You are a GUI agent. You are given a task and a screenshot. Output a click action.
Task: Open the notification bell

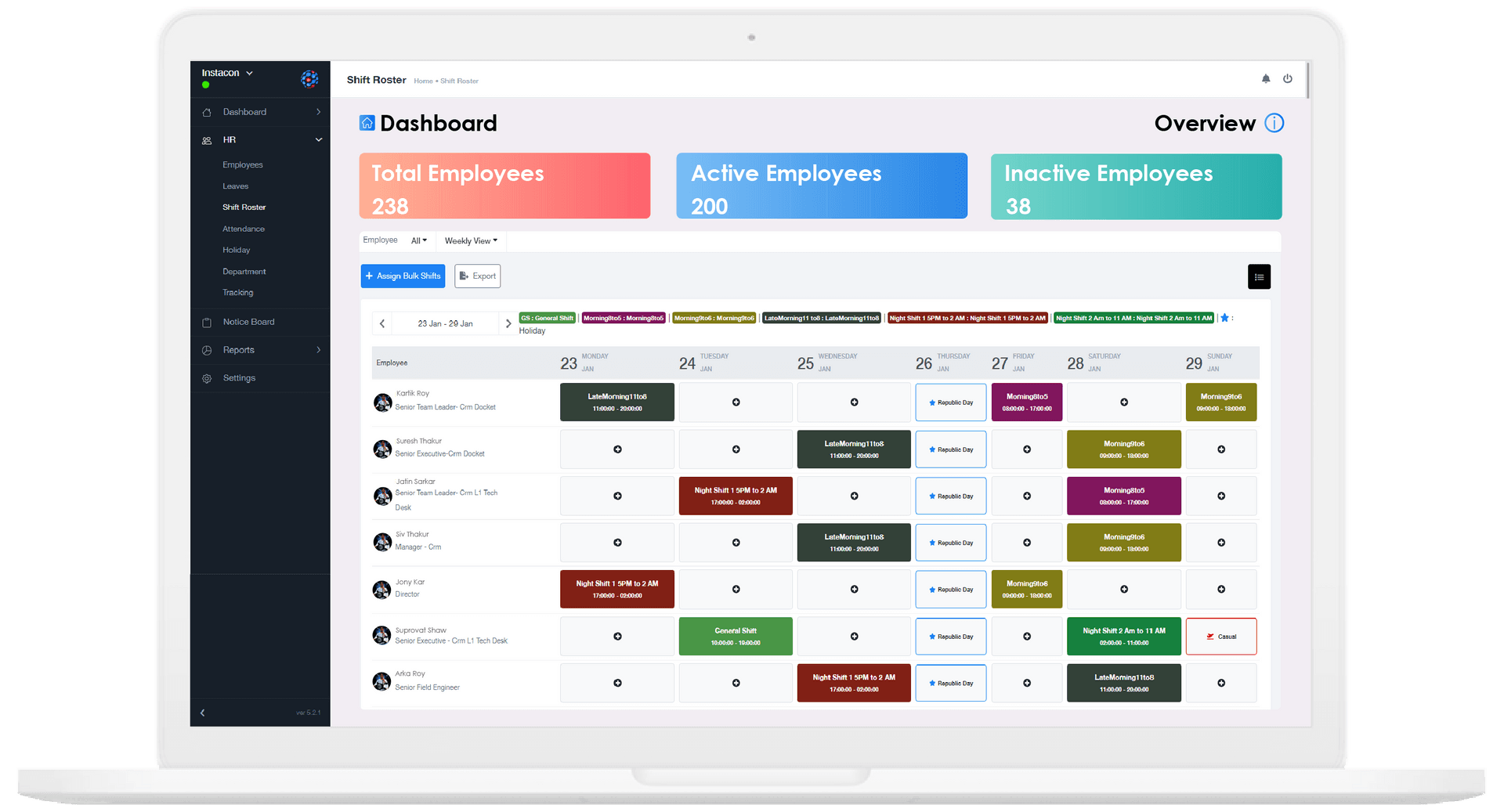(1266, 78)
